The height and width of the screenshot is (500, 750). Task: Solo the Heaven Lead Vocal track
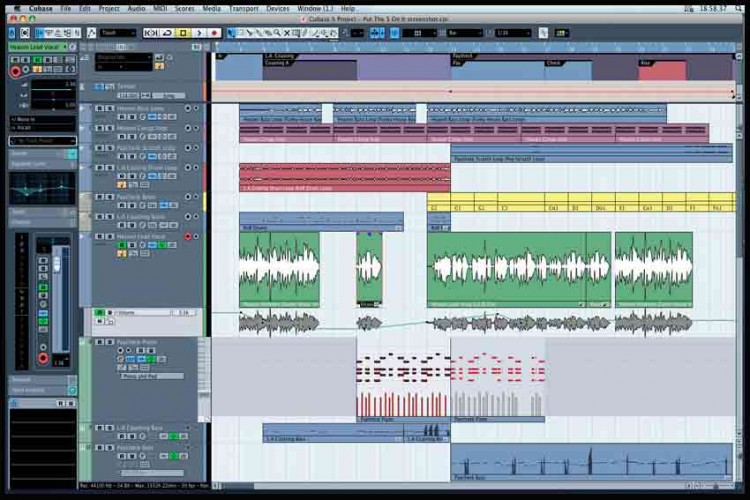pyautogui.click(x=109, y=236)
